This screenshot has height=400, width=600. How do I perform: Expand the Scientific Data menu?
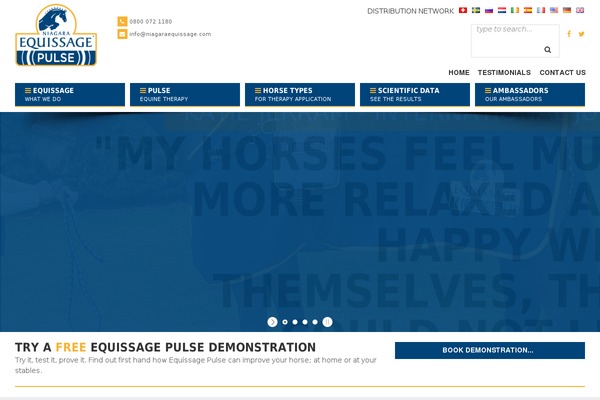point(415,94)
